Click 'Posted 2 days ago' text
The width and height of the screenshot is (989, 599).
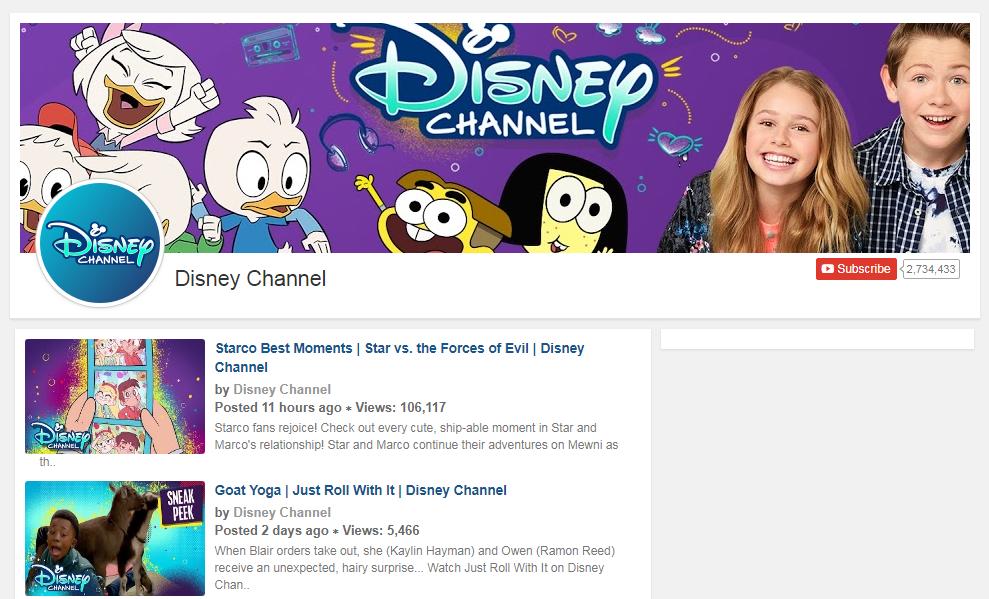(x=271, y=530)
